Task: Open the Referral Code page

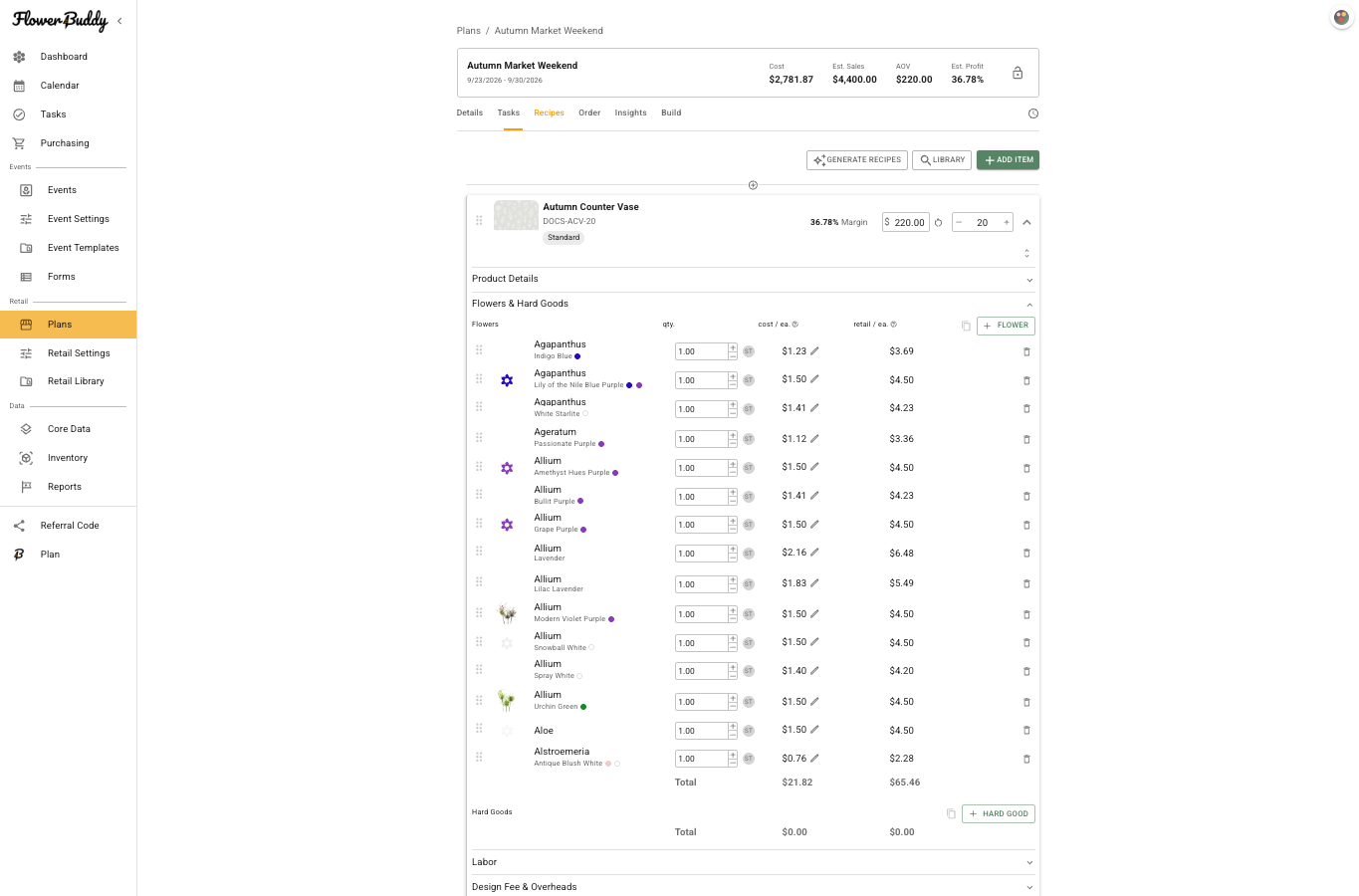Action: tap(68, 526)
